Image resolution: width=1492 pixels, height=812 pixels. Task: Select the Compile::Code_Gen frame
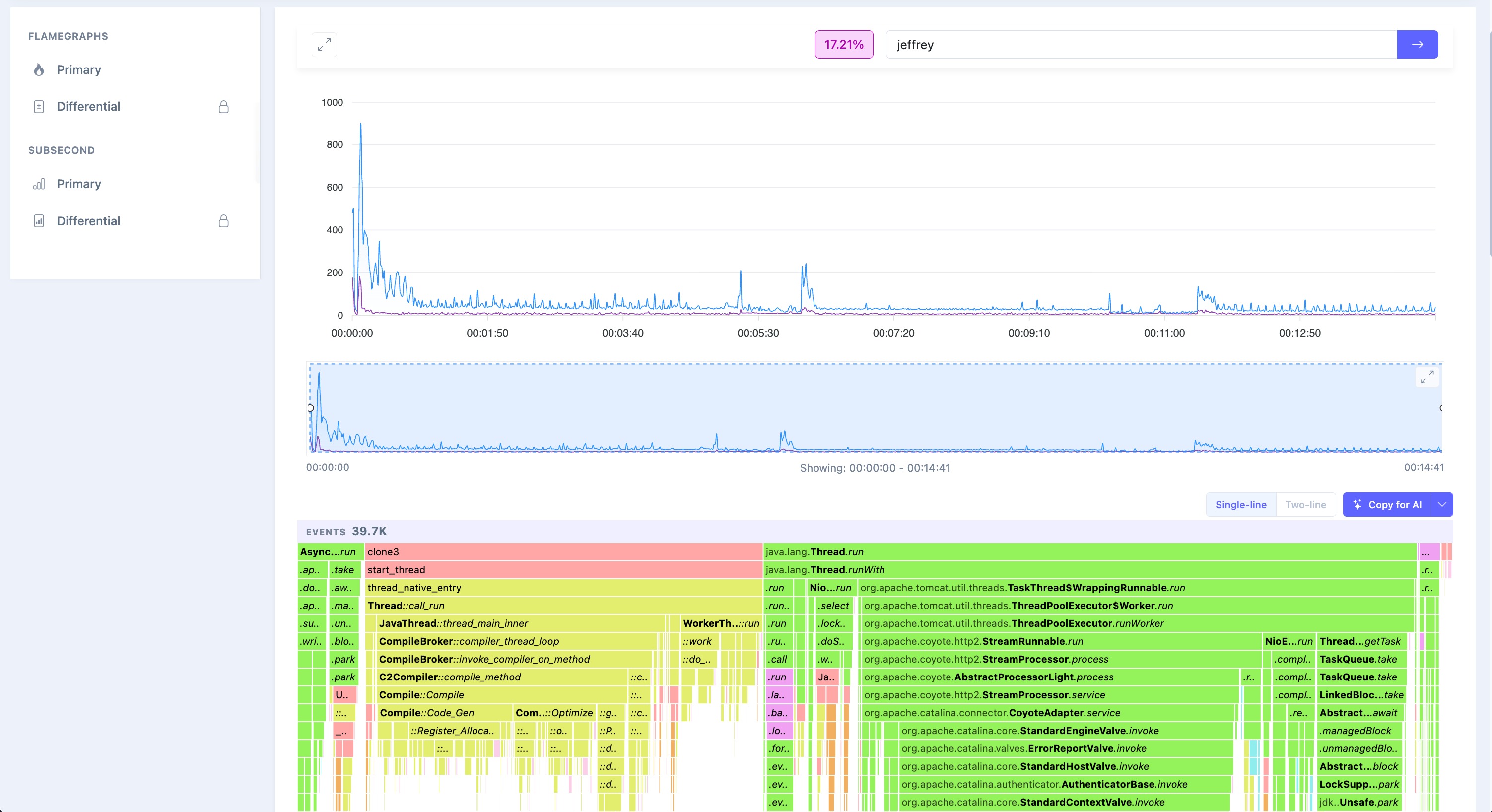445,713
